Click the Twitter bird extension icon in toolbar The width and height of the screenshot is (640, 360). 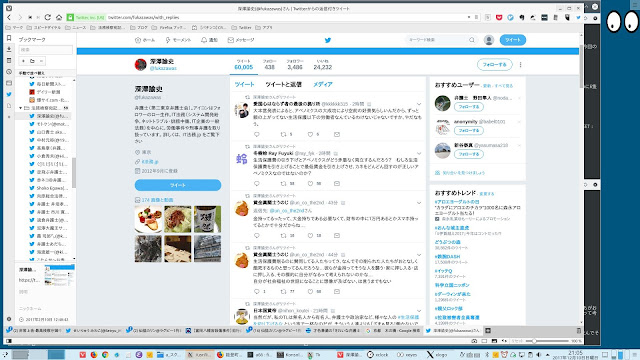tap(578, 18)
